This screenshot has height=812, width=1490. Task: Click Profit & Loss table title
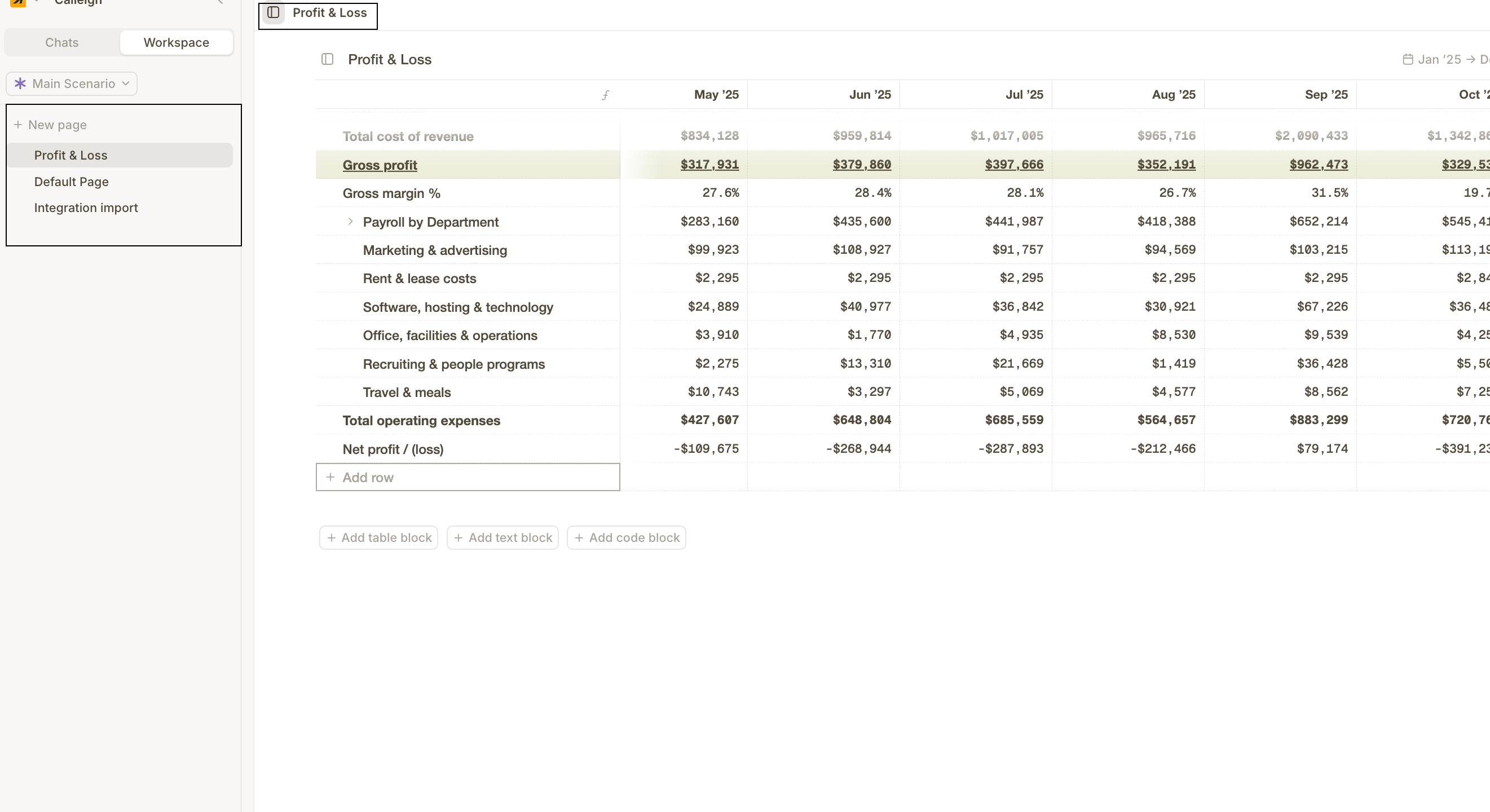coord(390,59)
